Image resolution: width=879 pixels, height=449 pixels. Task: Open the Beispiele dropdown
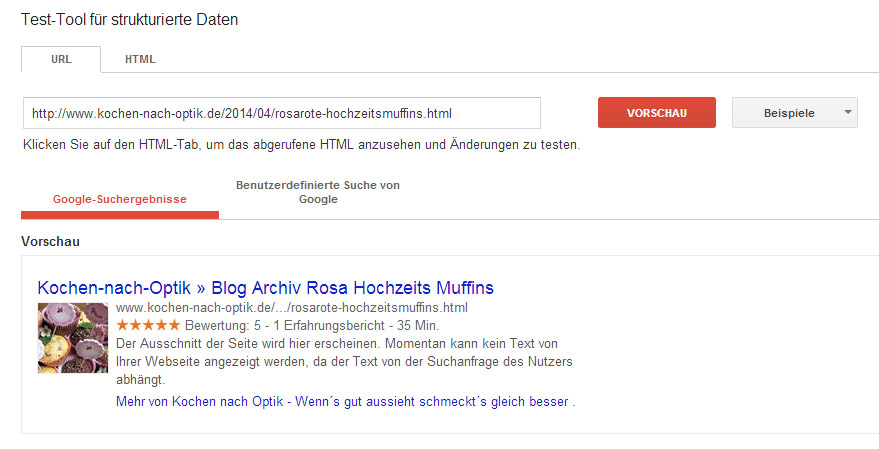pyautogui.click(x=794, y=113)
